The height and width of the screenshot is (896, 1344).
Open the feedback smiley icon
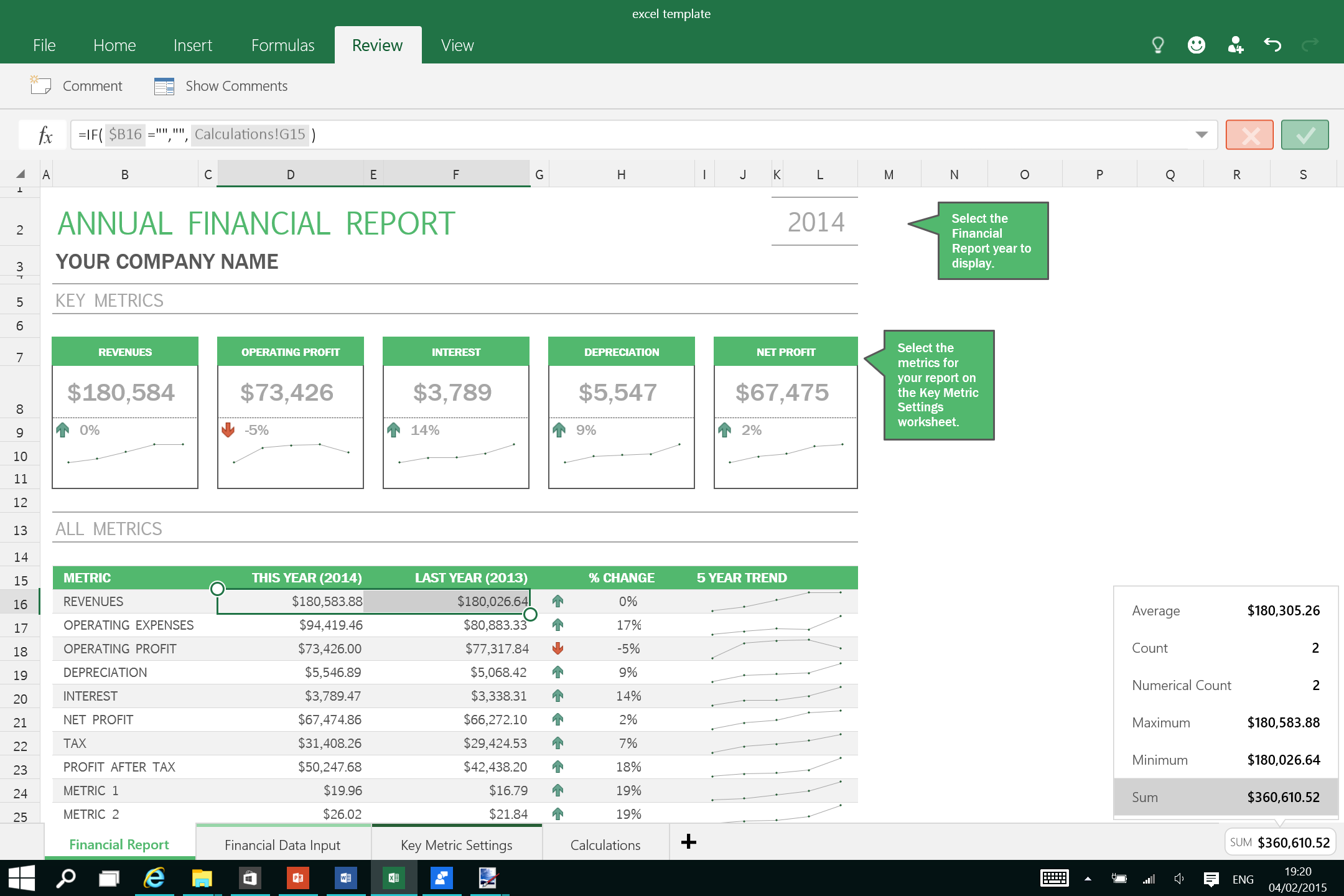click(1196, 45)
